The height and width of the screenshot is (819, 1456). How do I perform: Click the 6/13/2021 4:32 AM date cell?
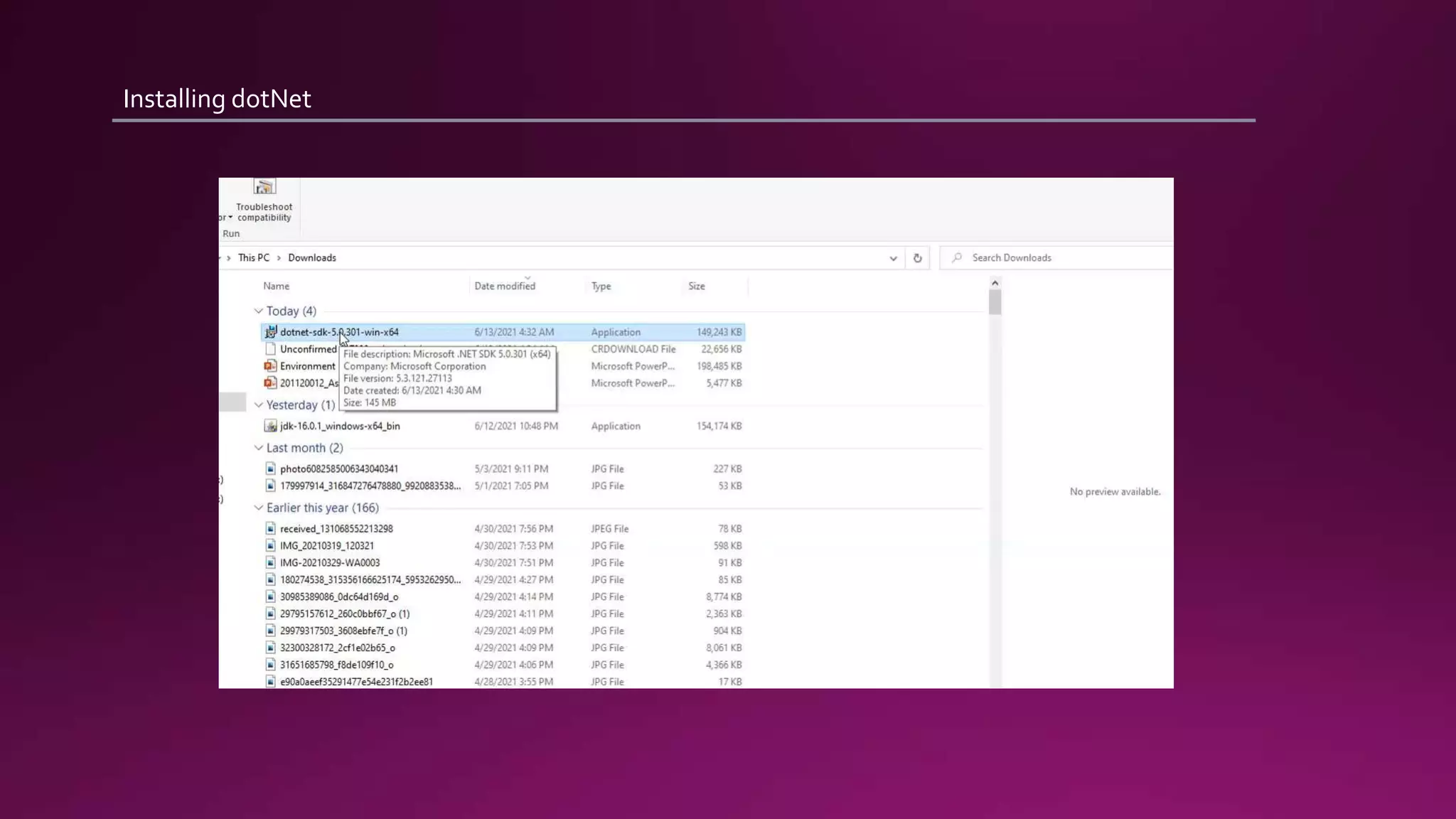coord(514,332)
